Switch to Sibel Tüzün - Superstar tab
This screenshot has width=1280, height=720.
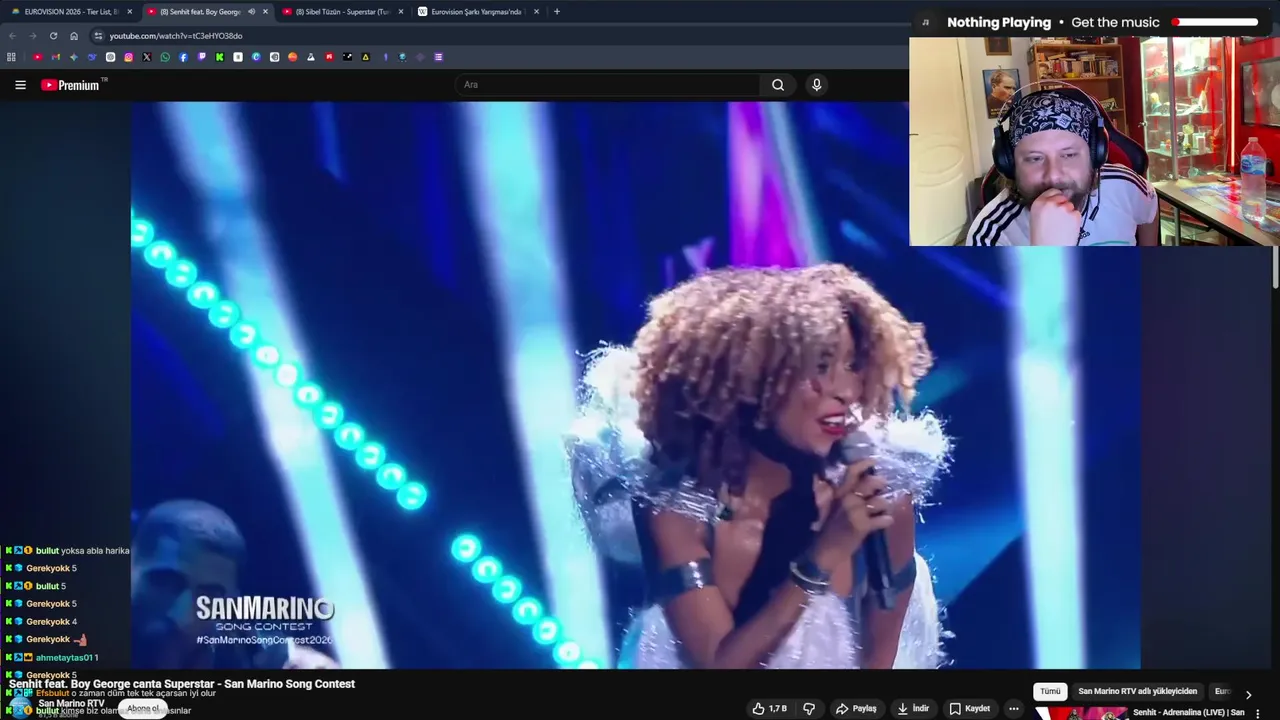point(341,12)
